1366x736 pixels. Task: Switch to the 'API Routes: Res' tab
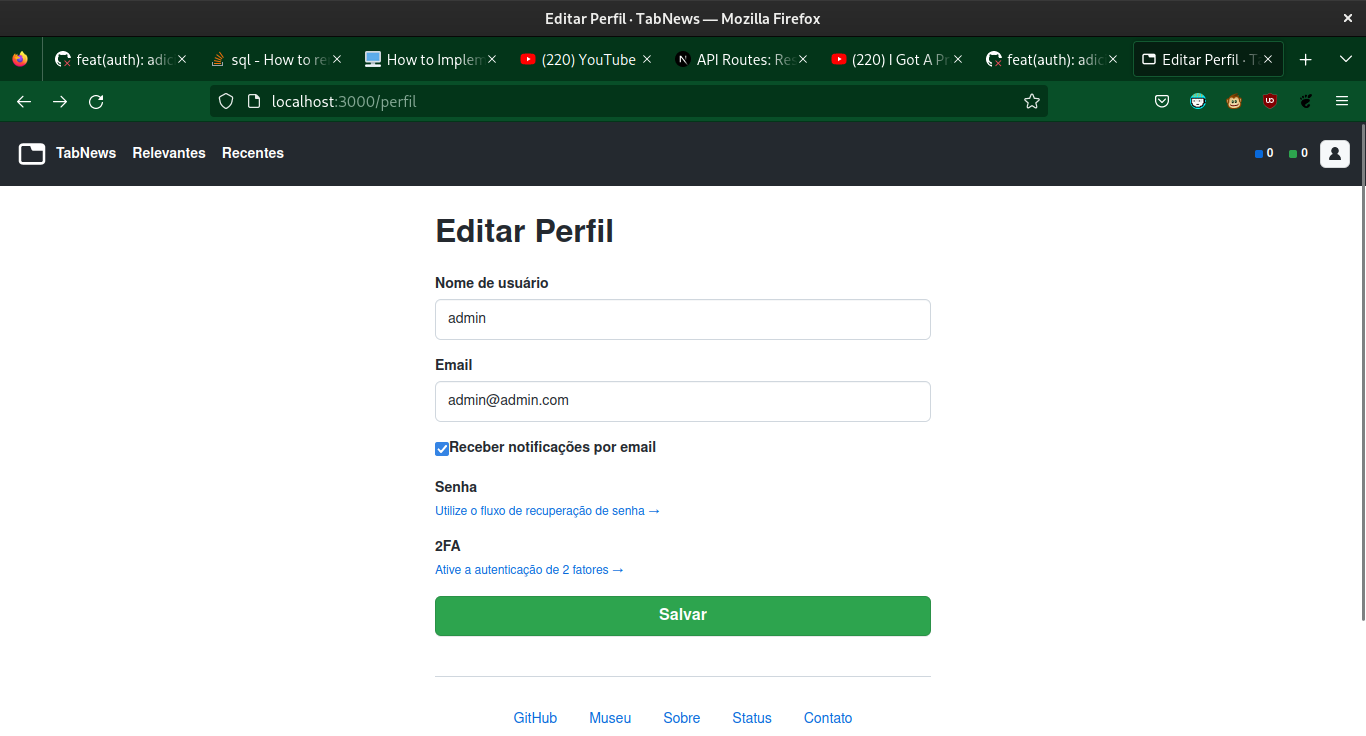[x=741, y=60]
